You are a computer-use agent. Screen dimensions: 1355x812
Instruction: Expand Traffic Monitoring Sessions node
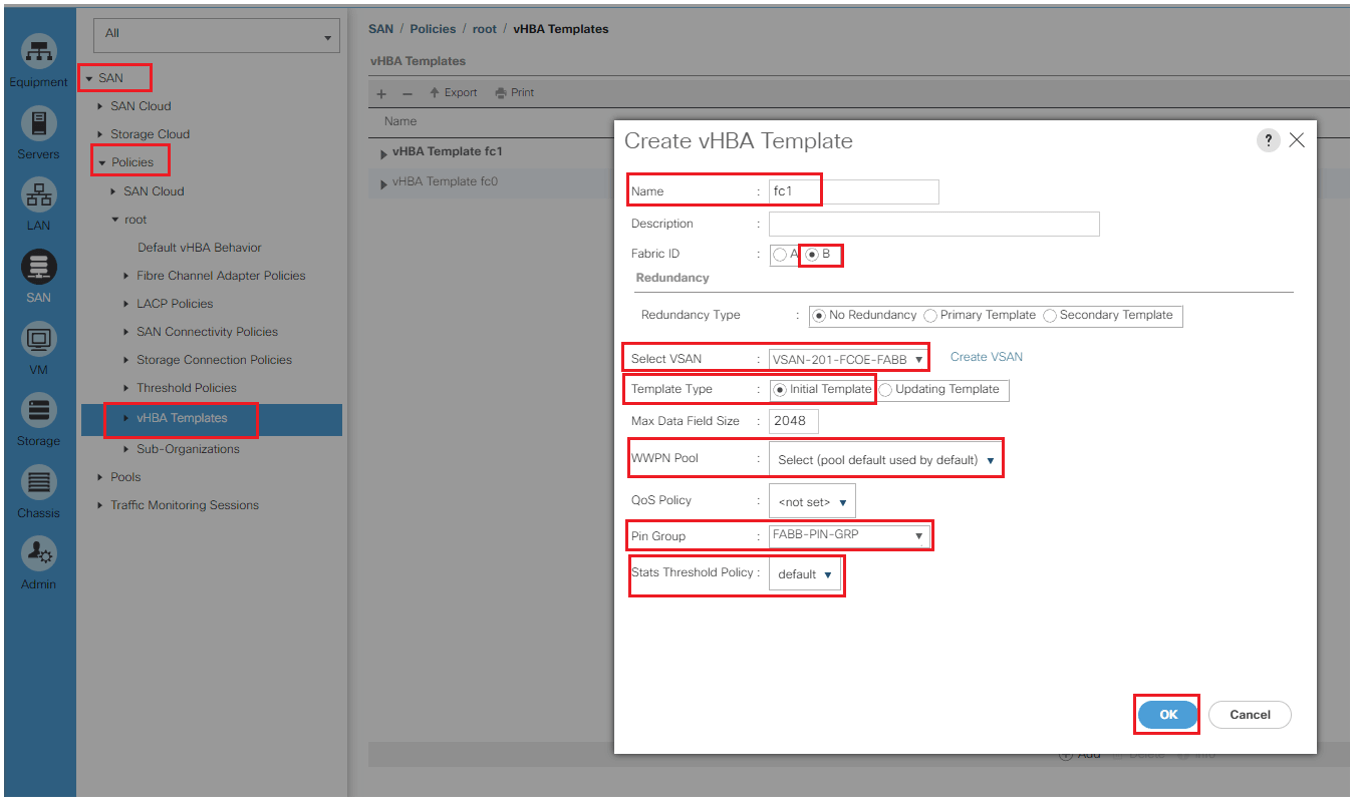coord(101,505)
